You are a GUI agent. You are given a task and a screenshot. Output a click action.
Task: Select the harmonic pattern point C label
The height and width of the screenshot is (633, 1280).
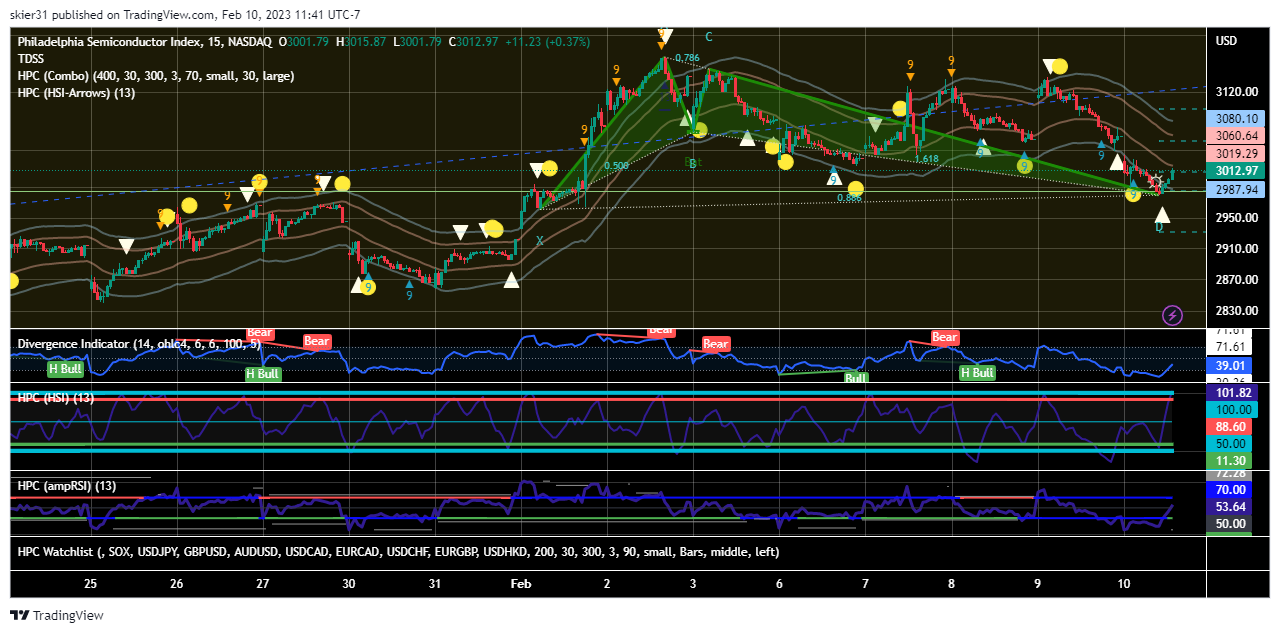(708, 37)
